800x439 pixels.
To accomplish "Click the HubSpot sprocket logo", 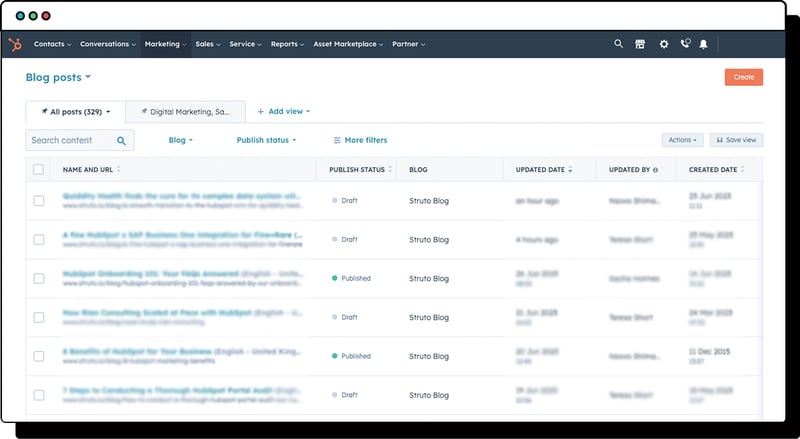I will [x=15, y=44].
